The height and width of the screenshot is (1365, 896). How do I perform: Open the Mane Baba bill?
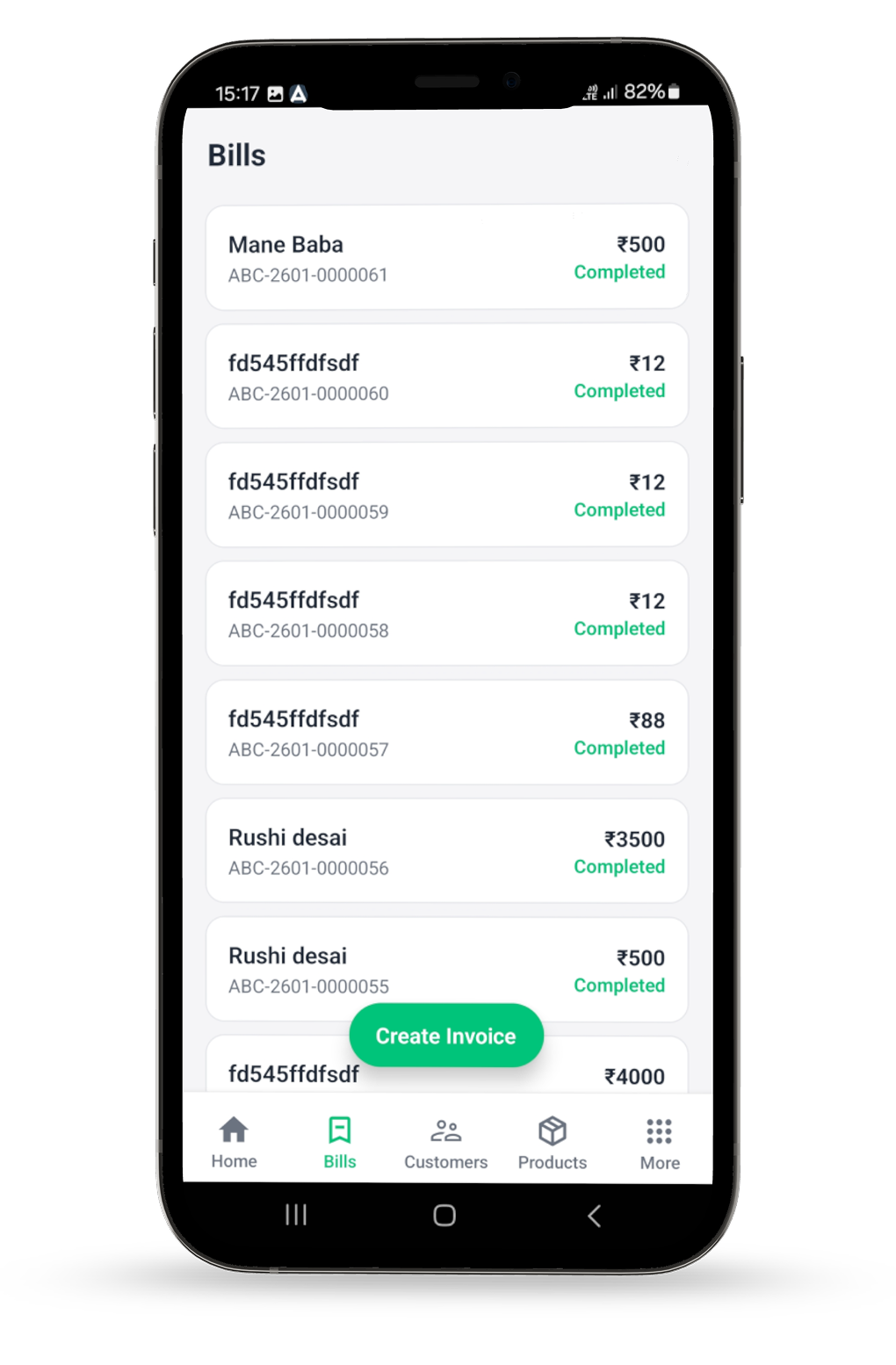(x=446, y=256)
